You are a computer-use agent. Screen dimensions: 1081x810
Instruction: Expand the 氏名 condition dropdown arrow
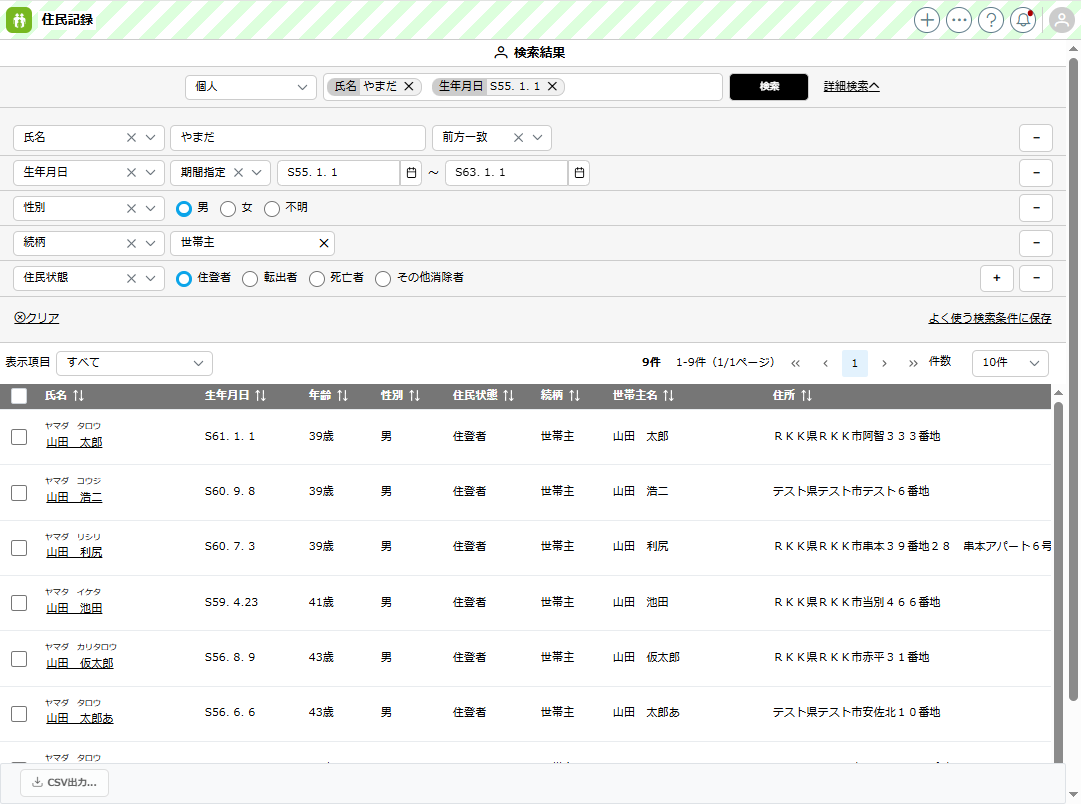[x=150, y=138]
